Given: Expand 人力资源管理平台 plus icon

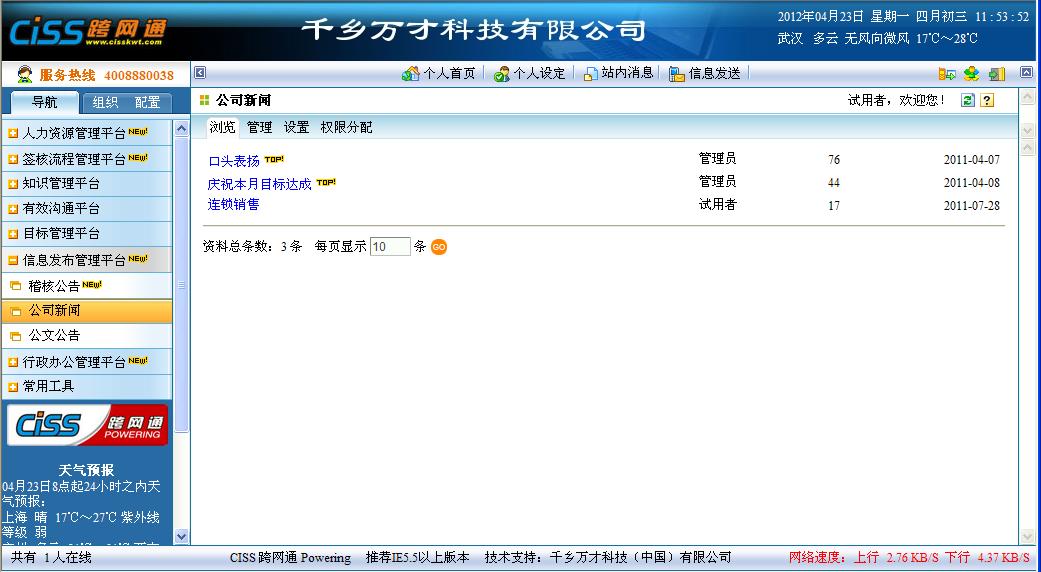Looking at the screenshot, I should (13, 133).
